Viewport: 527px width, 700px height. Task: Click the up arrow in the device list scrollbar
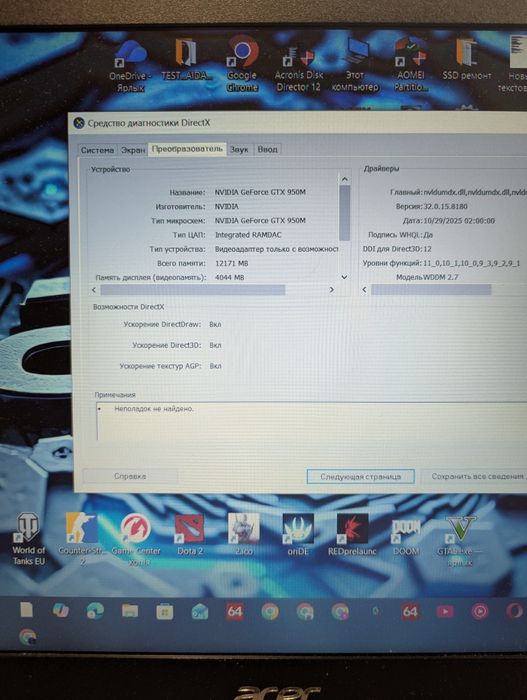pos(344,179)
